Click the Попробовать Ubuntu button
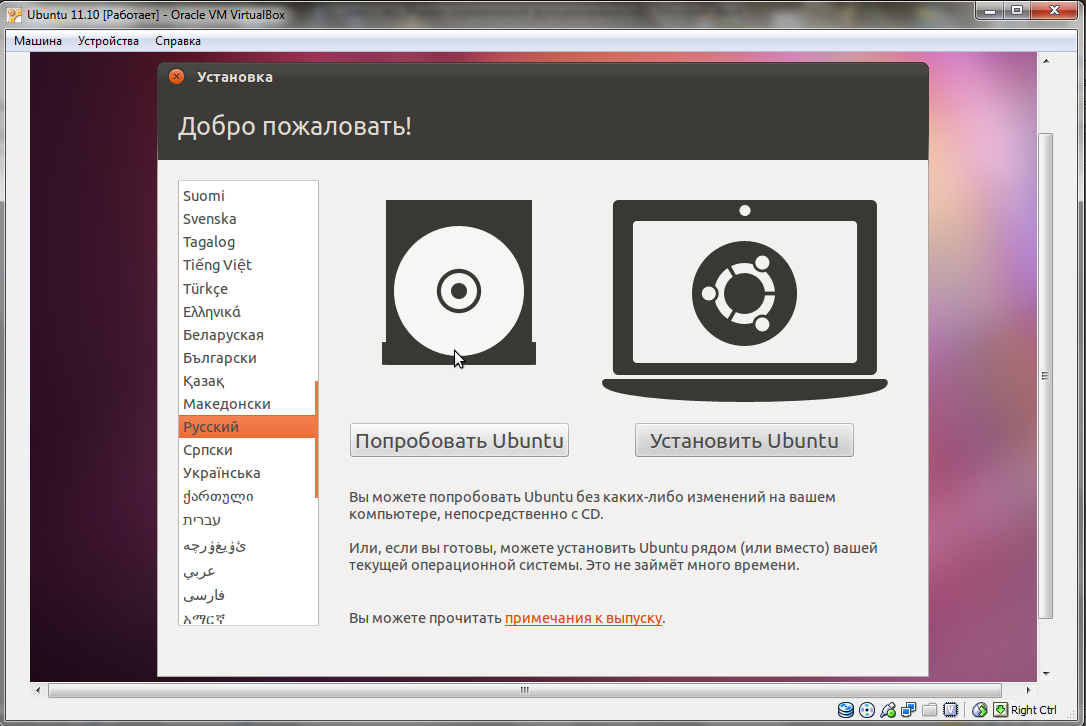Image resolution: width=1086 pixels, height=726 pixels. point(459,441)
